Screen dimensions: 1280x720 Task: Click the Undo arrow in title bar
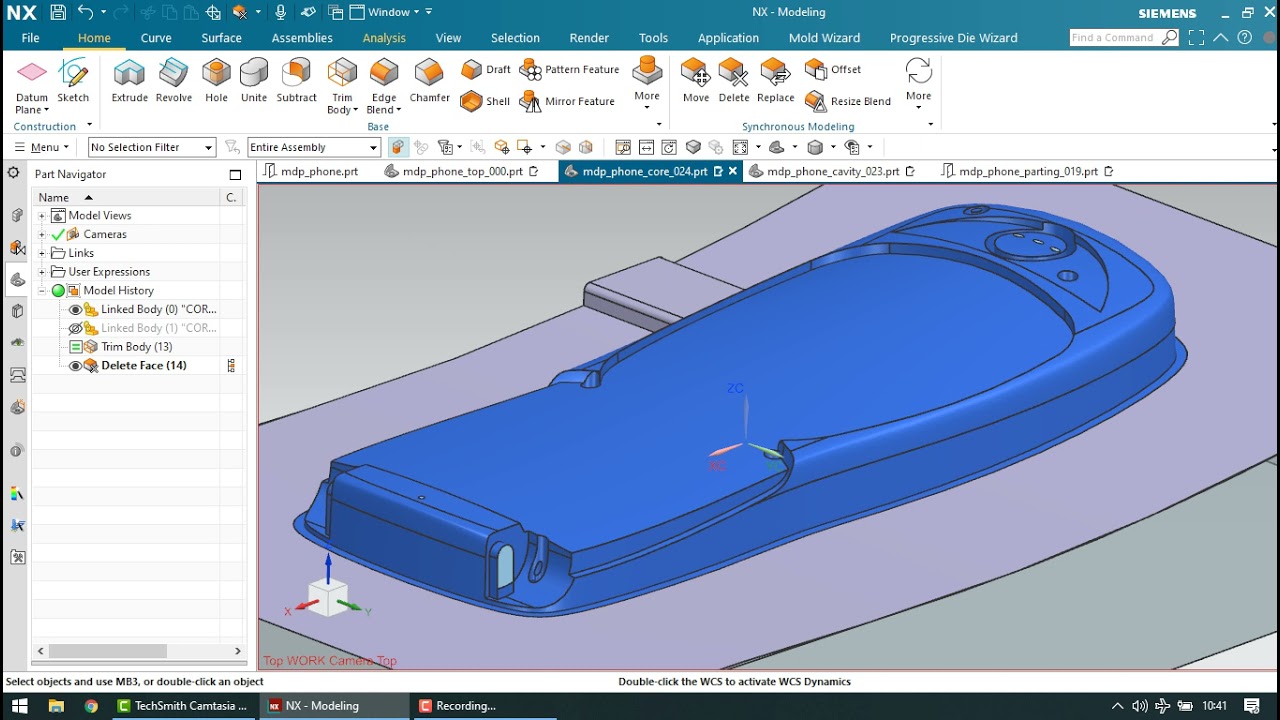coord(85,12)
